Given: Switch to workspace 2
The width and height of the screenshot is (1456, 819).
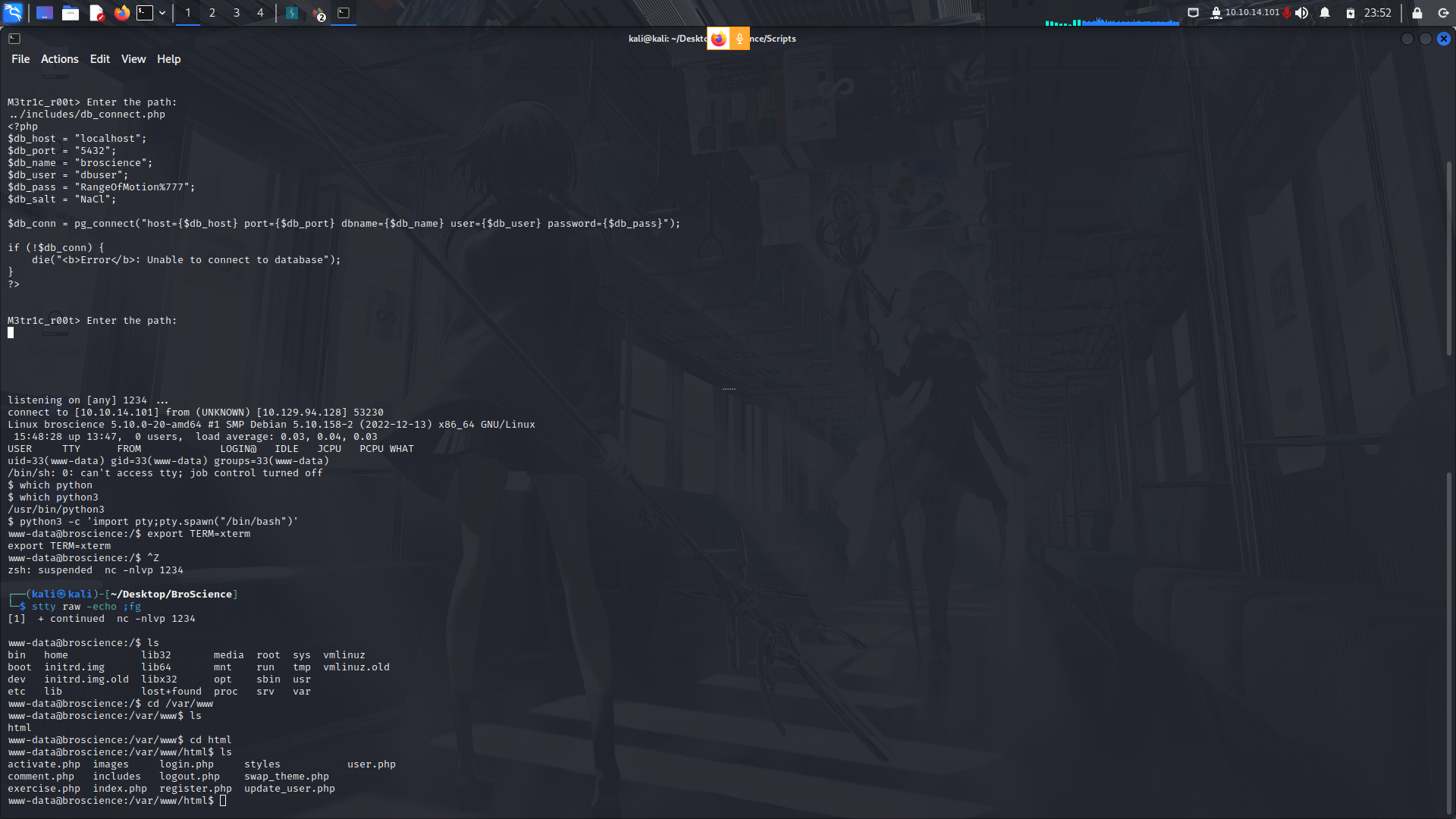Looking at the screenshot, I should coord(212,12).
